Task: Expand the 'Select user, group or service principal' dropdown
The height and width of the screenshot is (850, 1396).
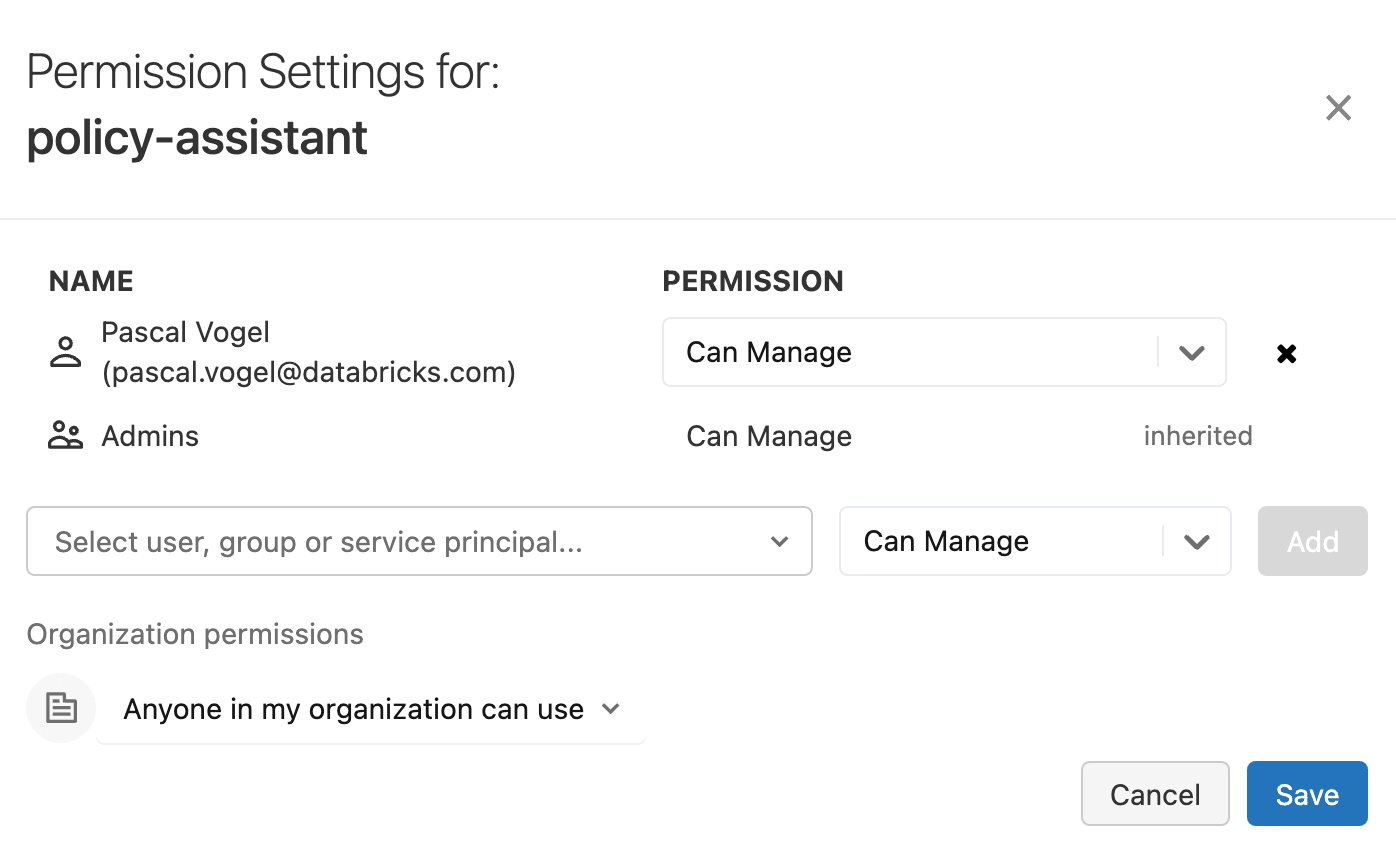Action: [419, 541]
